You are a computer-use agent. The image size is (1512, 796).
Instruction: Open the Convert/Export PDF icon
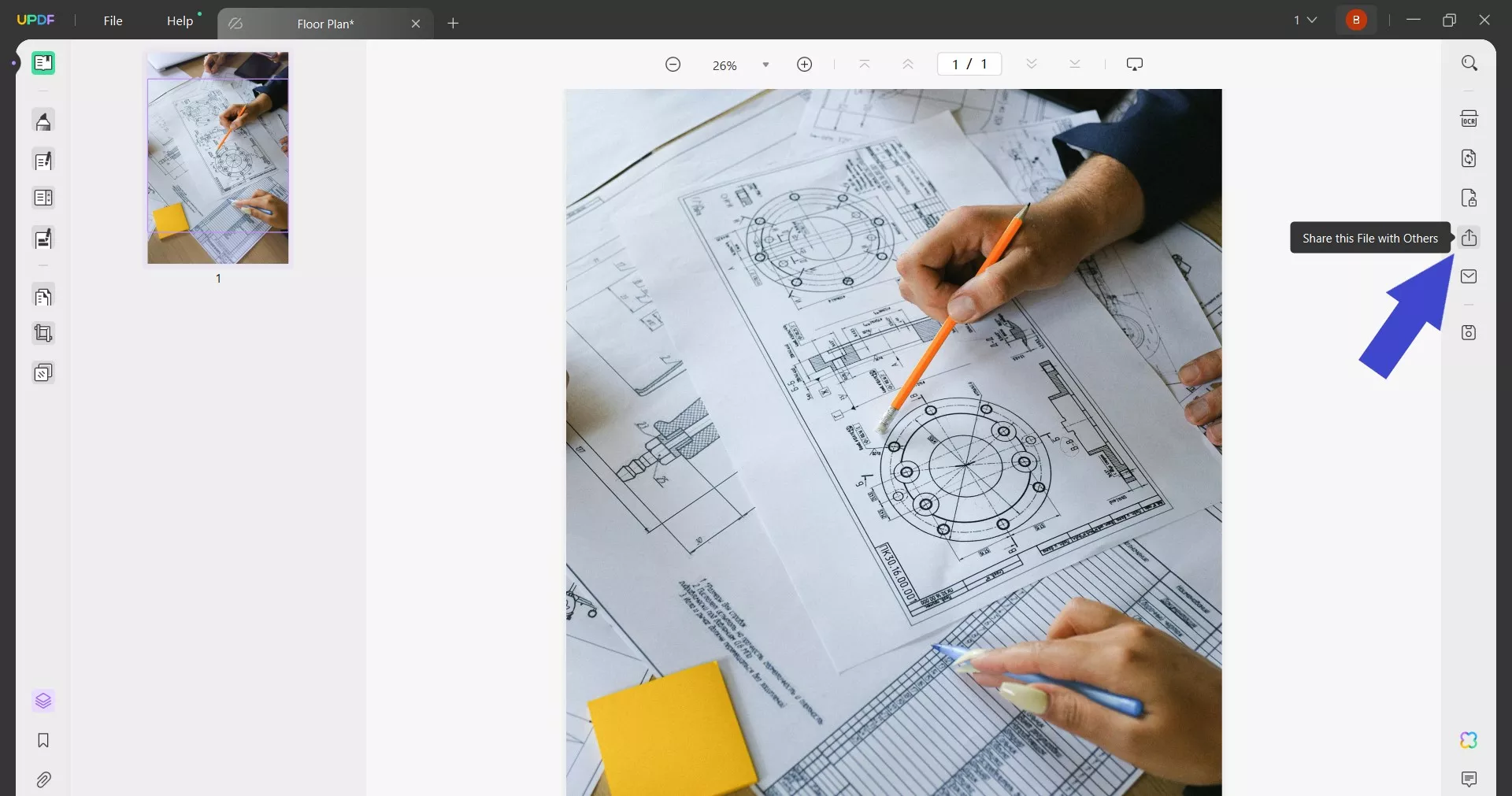(1469, 158)
